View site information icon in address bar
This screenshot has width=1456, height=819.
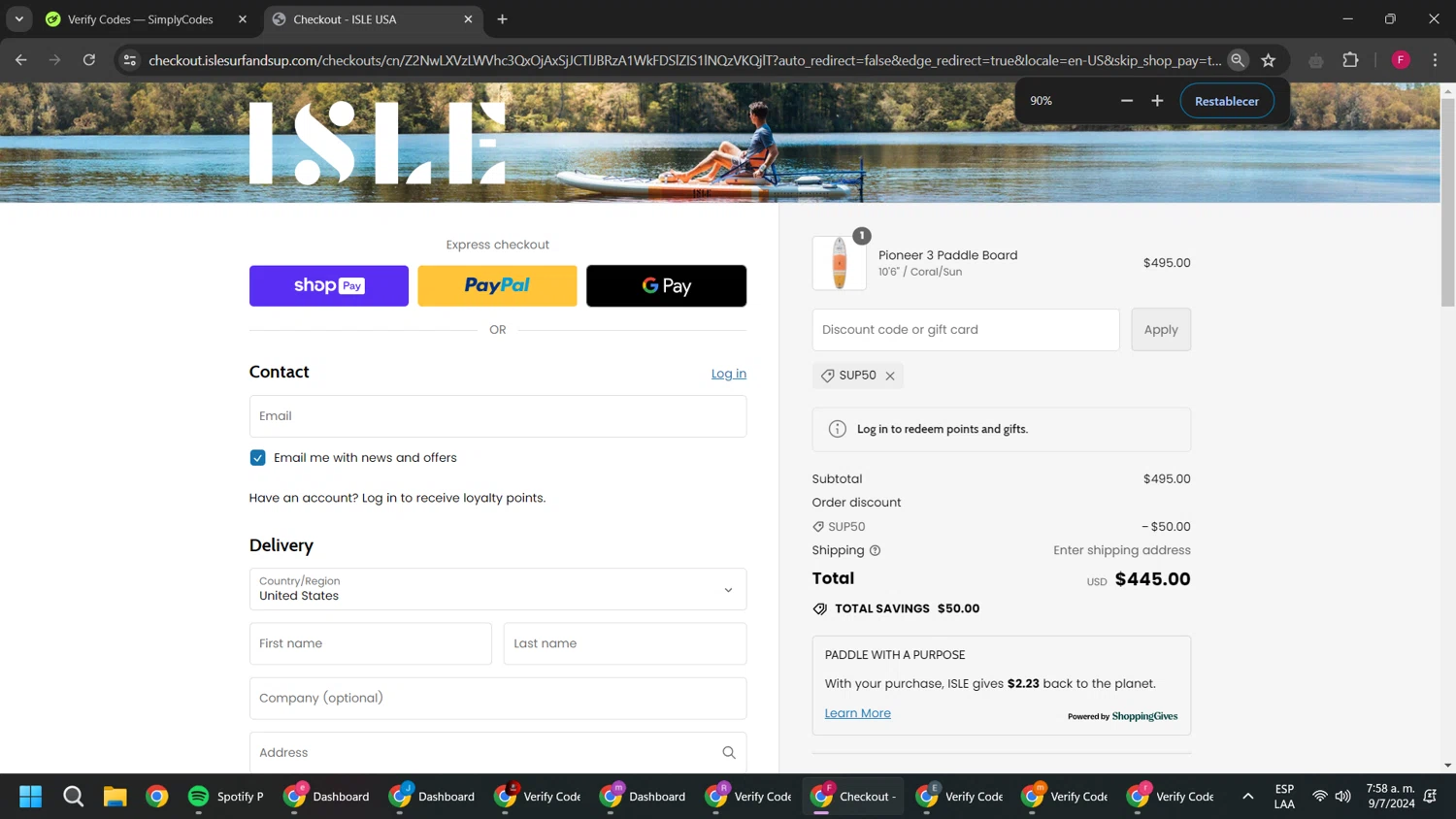[x=129, y=60]
